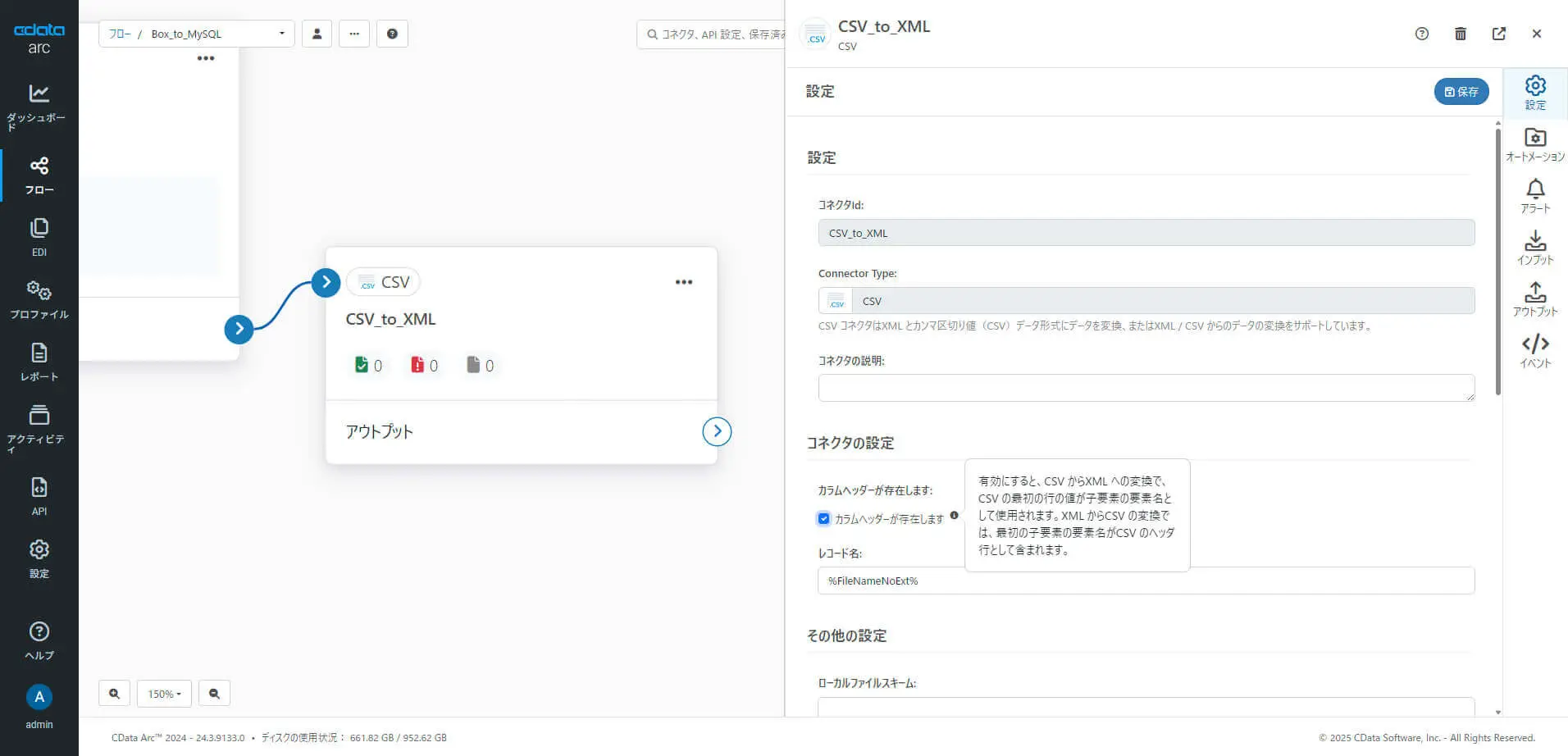
Task: Open the レポート reports page
Action: (39, 362)
